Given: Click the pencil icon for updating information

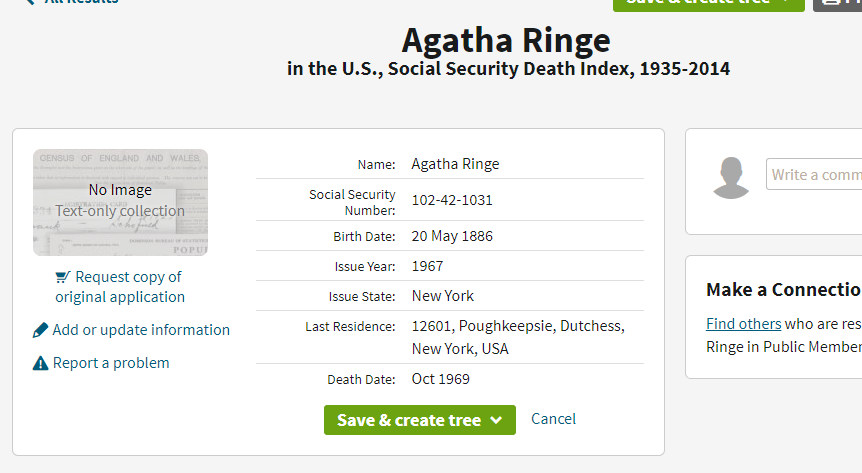Looking at the screenshot, I should point(40,330).
